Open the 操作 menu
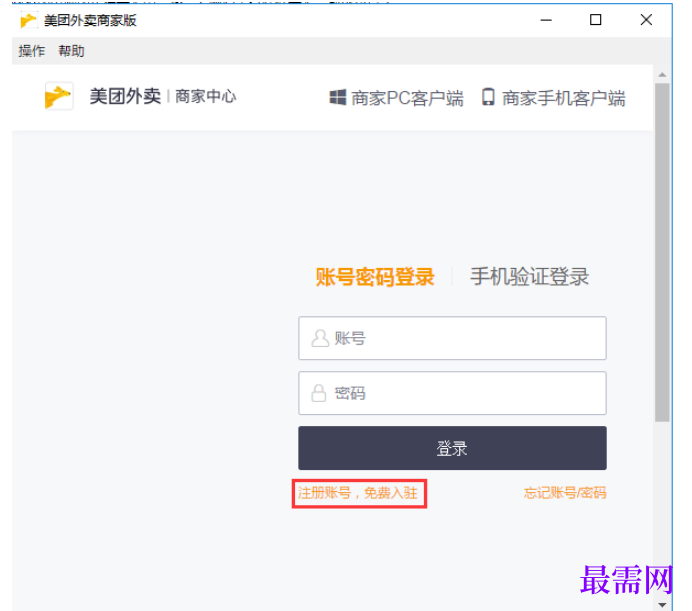 coord(32,51)
